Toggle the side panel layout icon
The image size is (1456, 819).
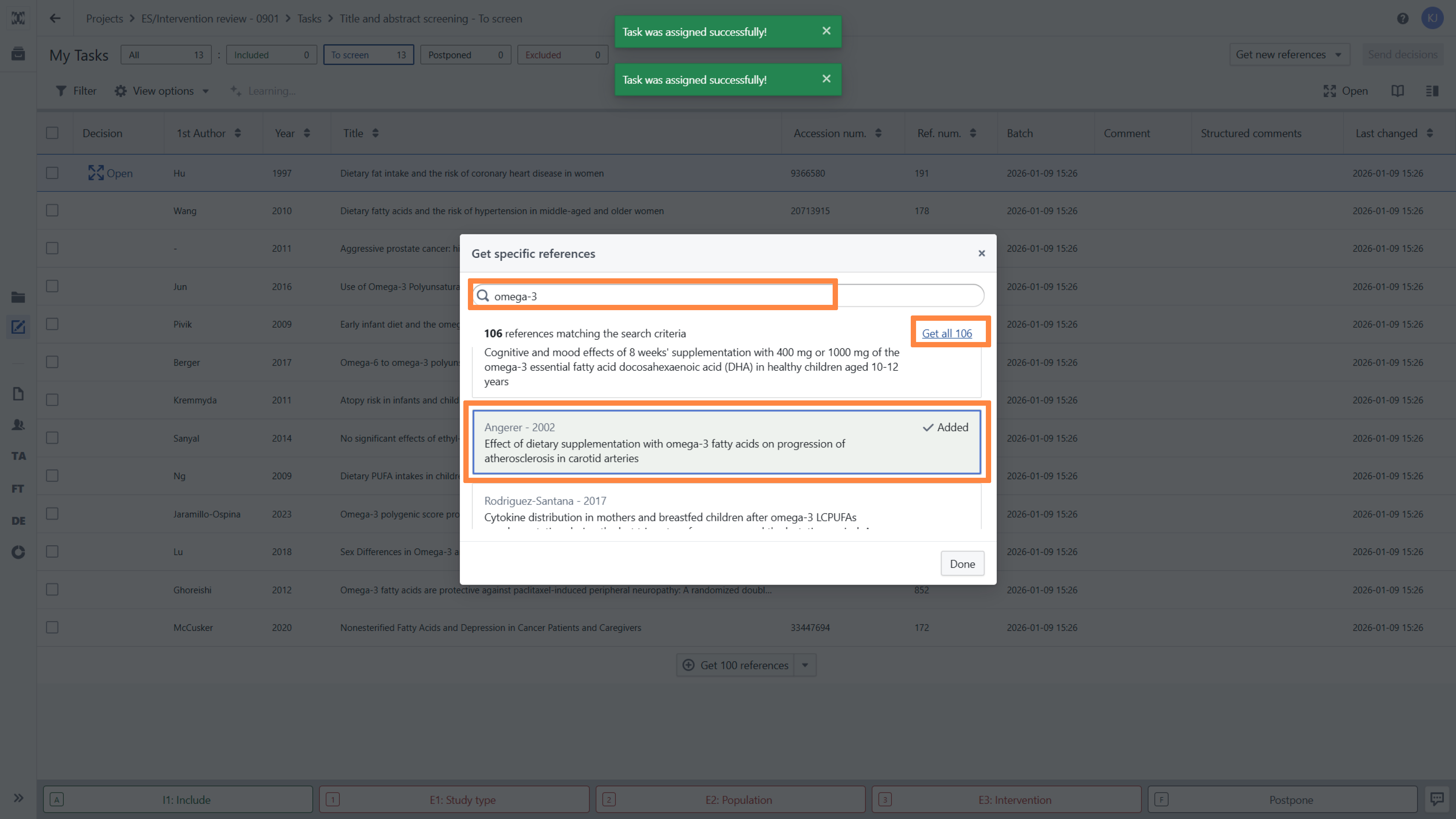coord(1432,91)
